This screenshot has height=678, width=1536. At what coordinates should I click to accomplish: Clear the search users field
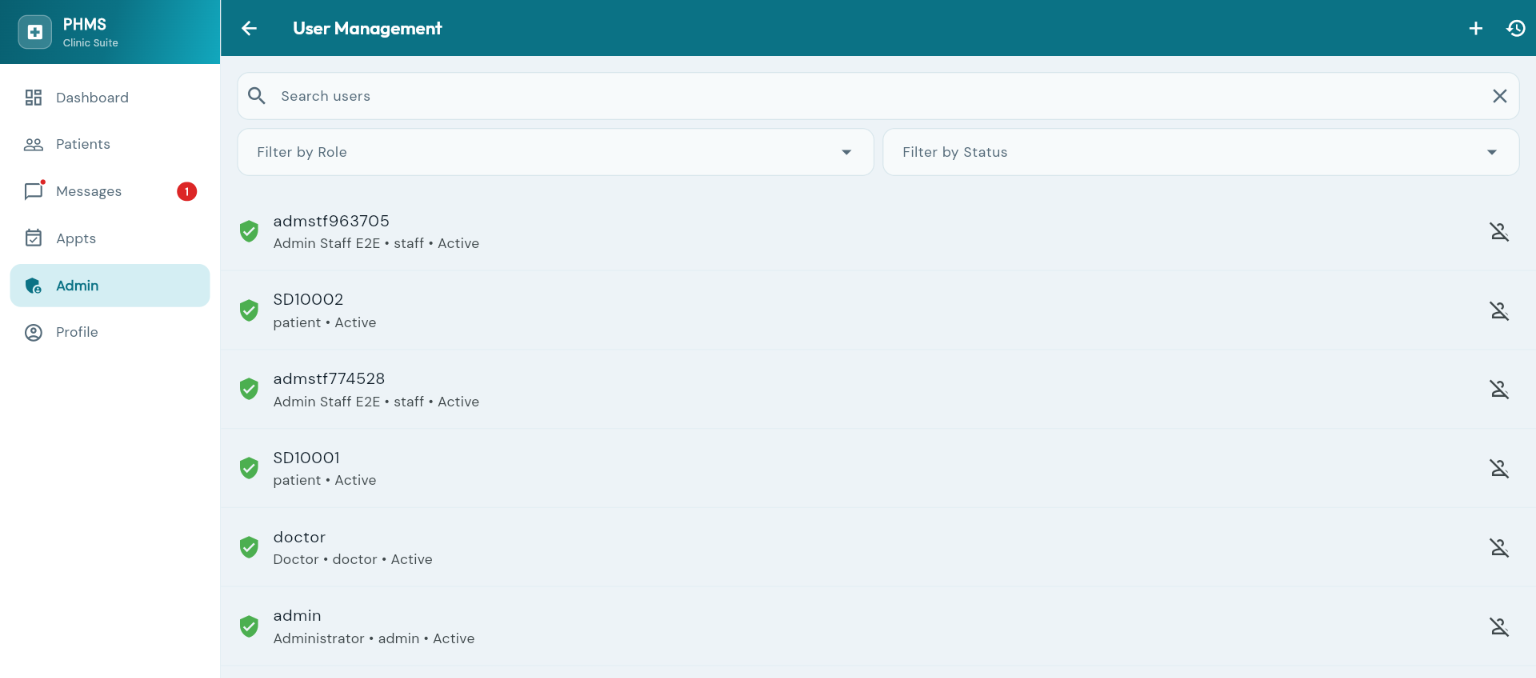[x=1499, y=96]
